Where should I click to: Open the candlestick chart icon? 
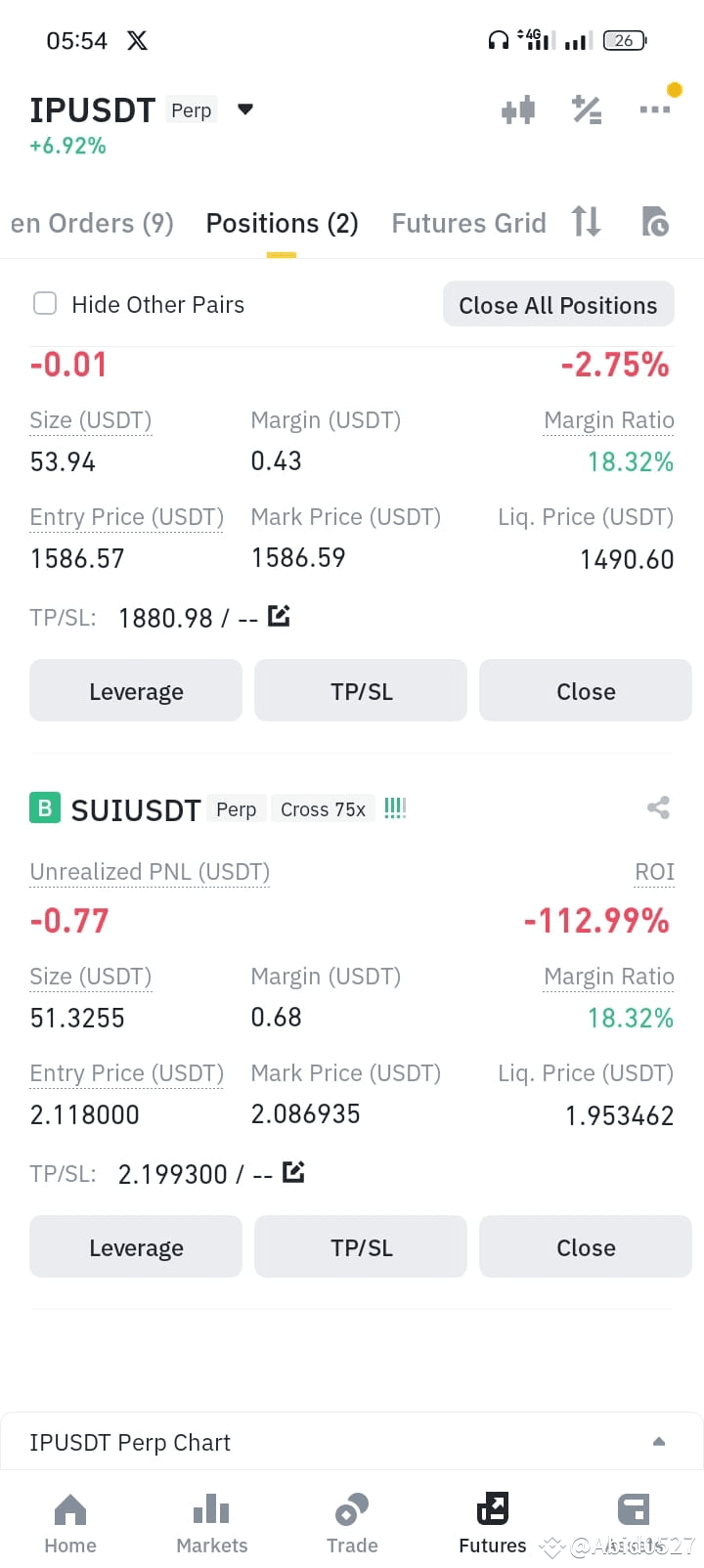point(518,109)
